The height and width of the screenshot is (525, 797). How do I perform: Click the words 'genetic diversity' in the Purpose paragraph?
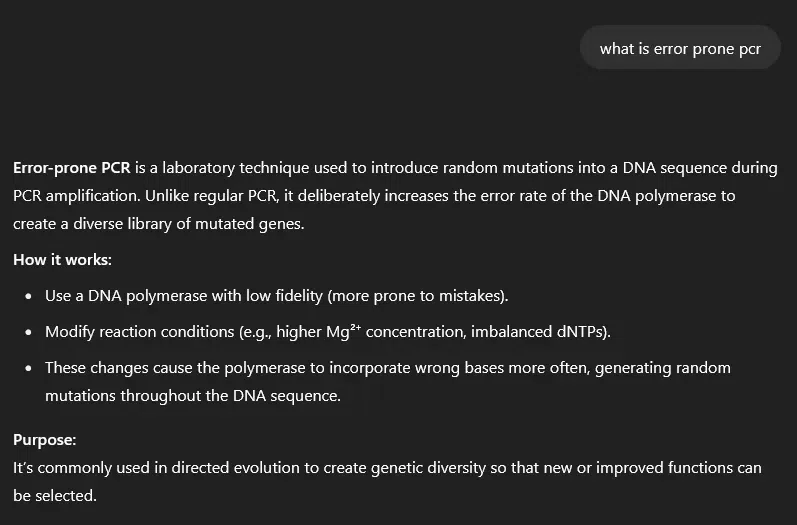point(428,468)
